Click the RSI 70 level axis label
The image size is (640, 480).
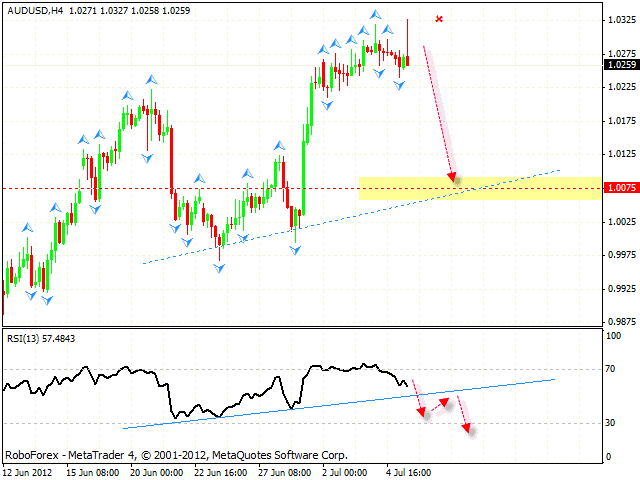tap(612, 369)
